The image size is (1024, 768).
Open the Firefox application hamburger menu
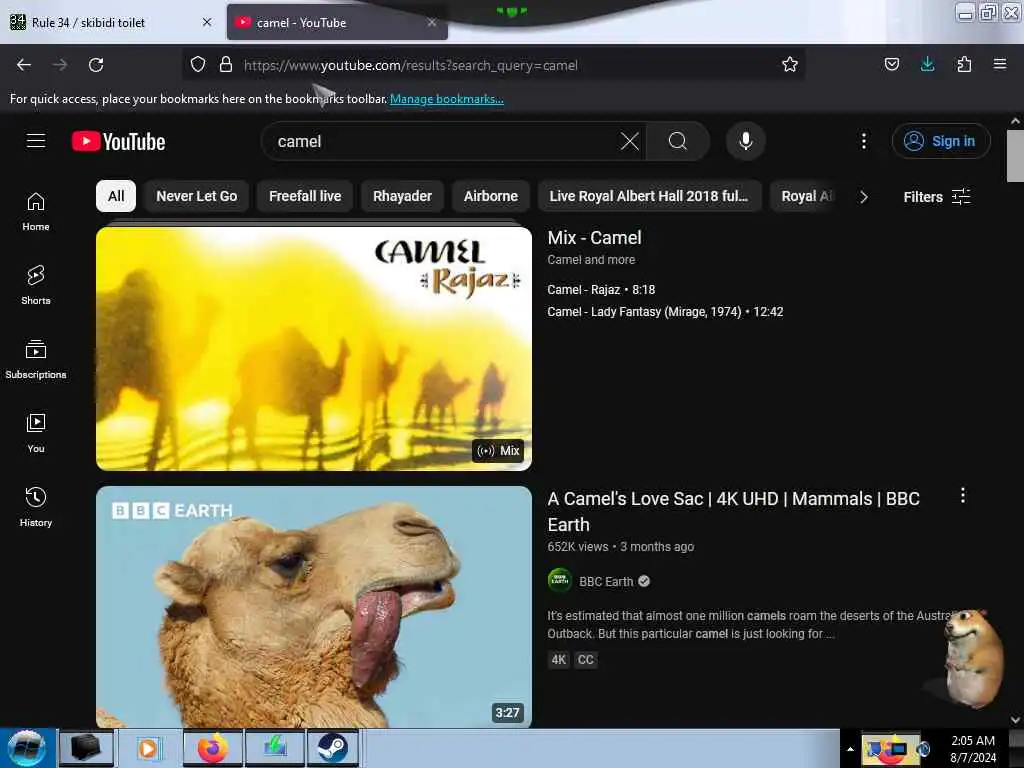1000,65
